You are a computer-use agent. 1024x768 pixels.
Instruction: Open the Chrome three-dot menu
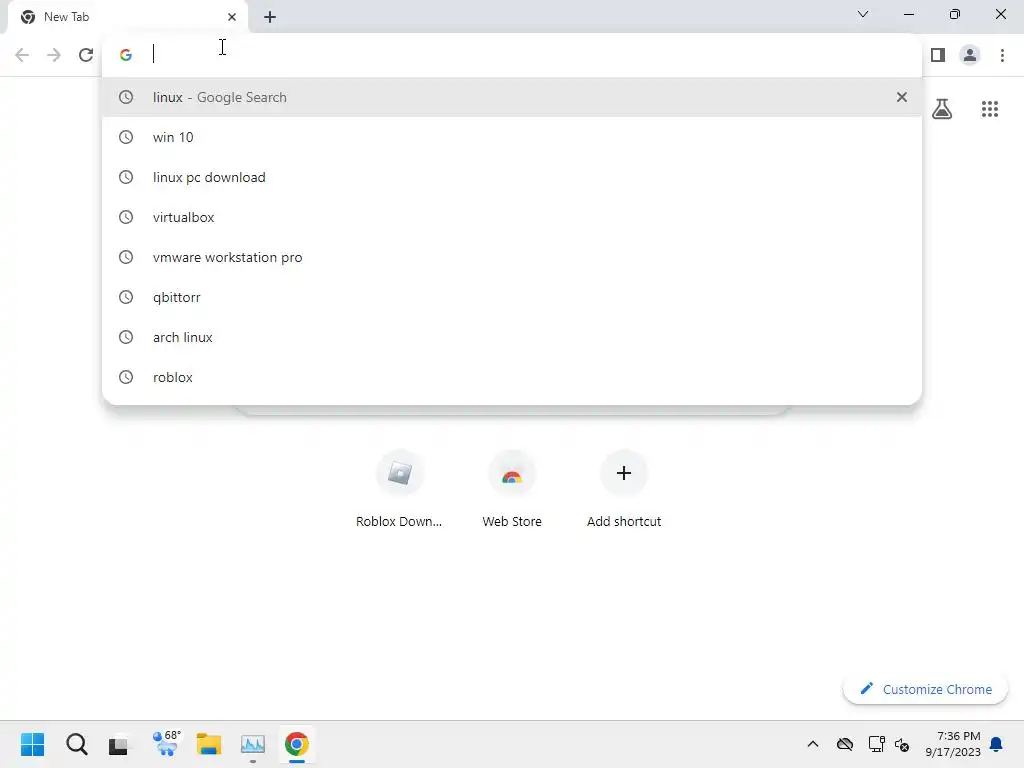pos(1002,55)
